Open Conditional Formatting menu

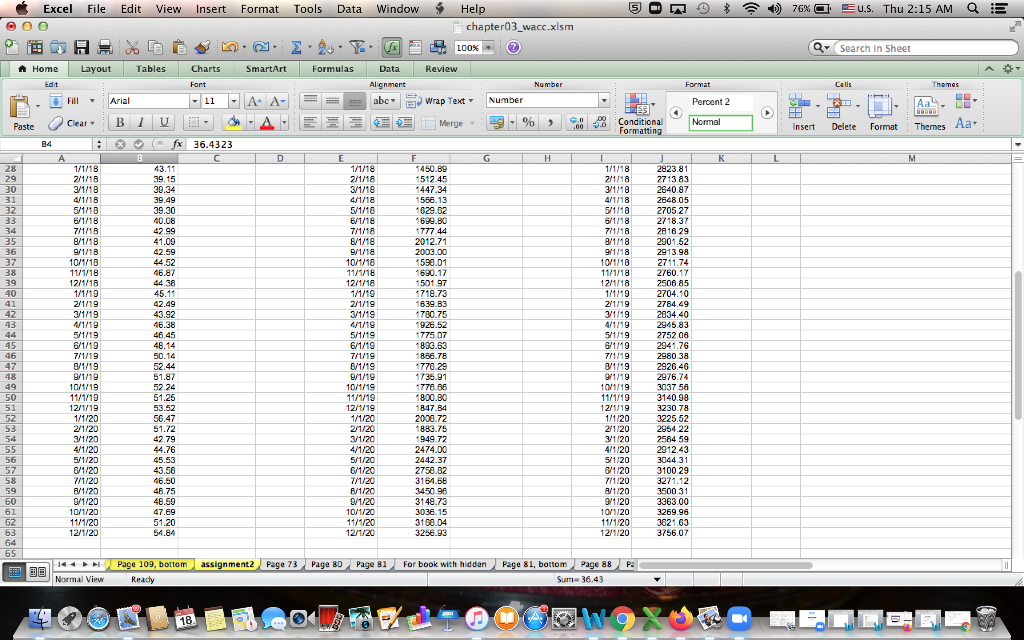[639, 113]
